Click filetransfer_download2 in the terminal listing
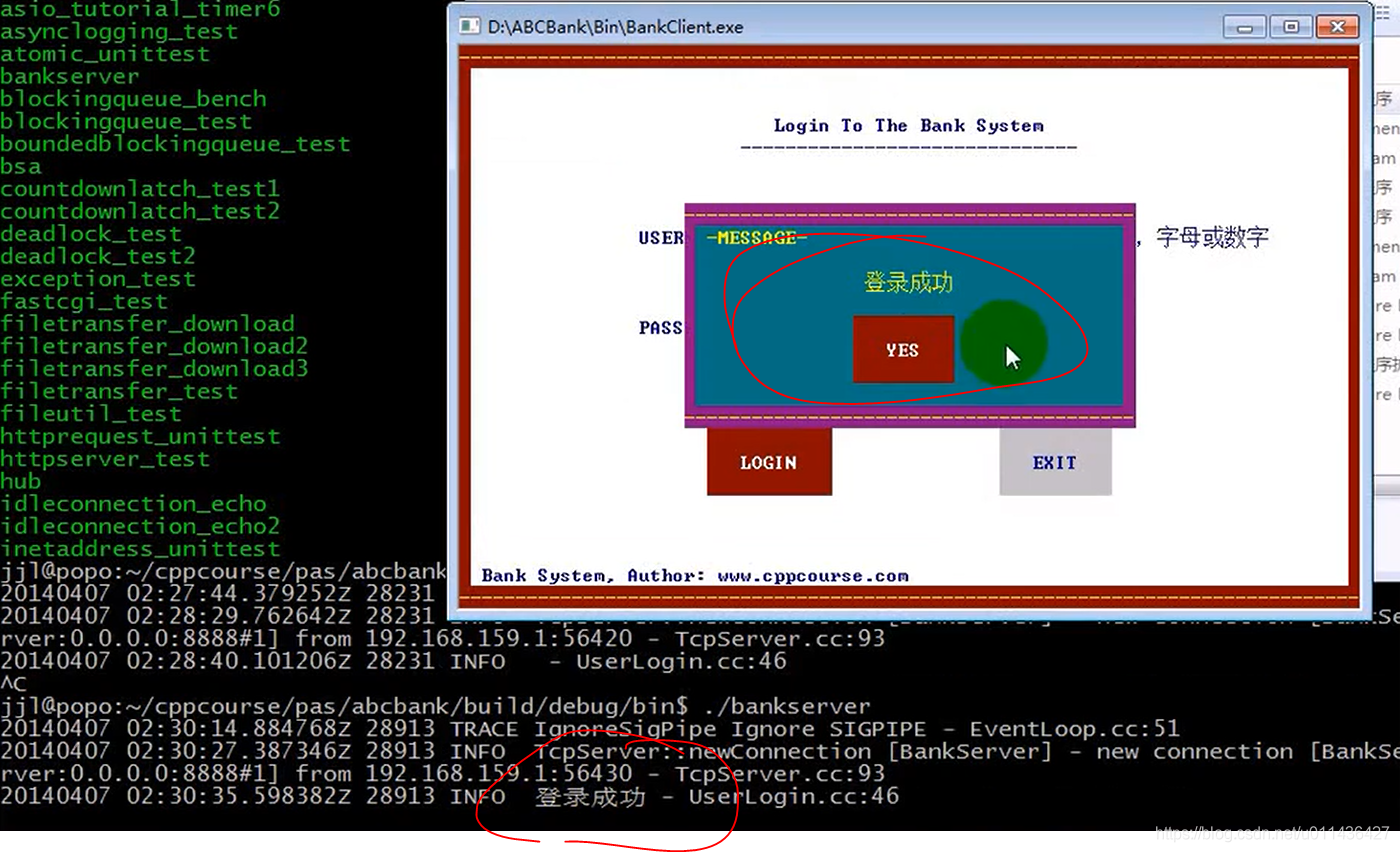Screen dimensions: 1400x852 coord(154,346)
